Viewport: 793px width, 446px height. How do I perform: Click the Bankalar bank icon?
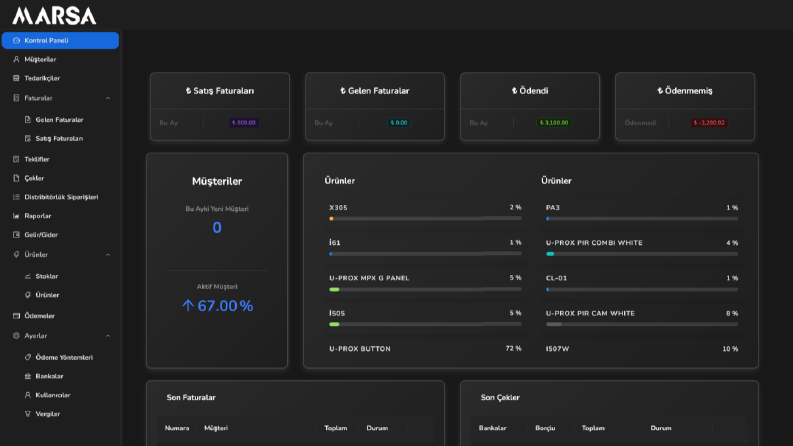click(x=28, y=376)
